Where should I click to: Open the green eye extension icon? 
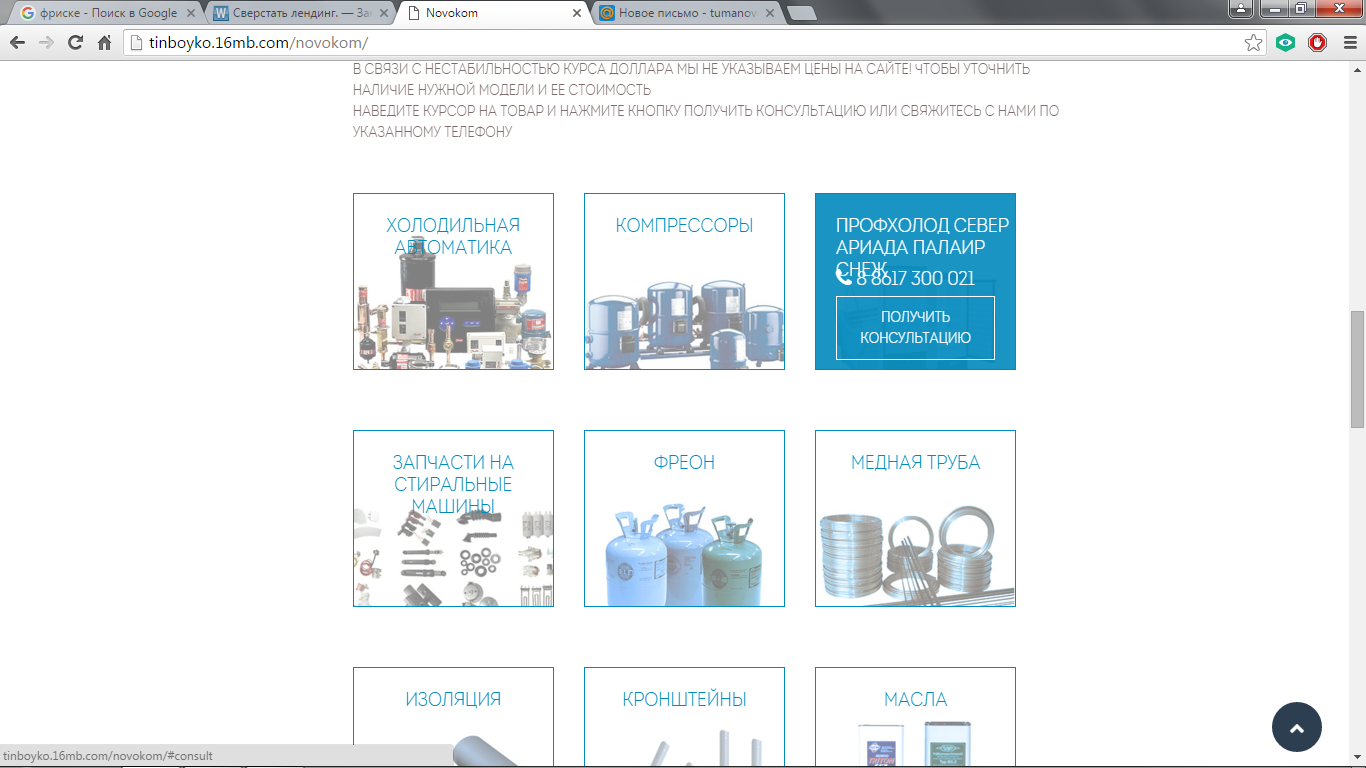coord(1286,43)
